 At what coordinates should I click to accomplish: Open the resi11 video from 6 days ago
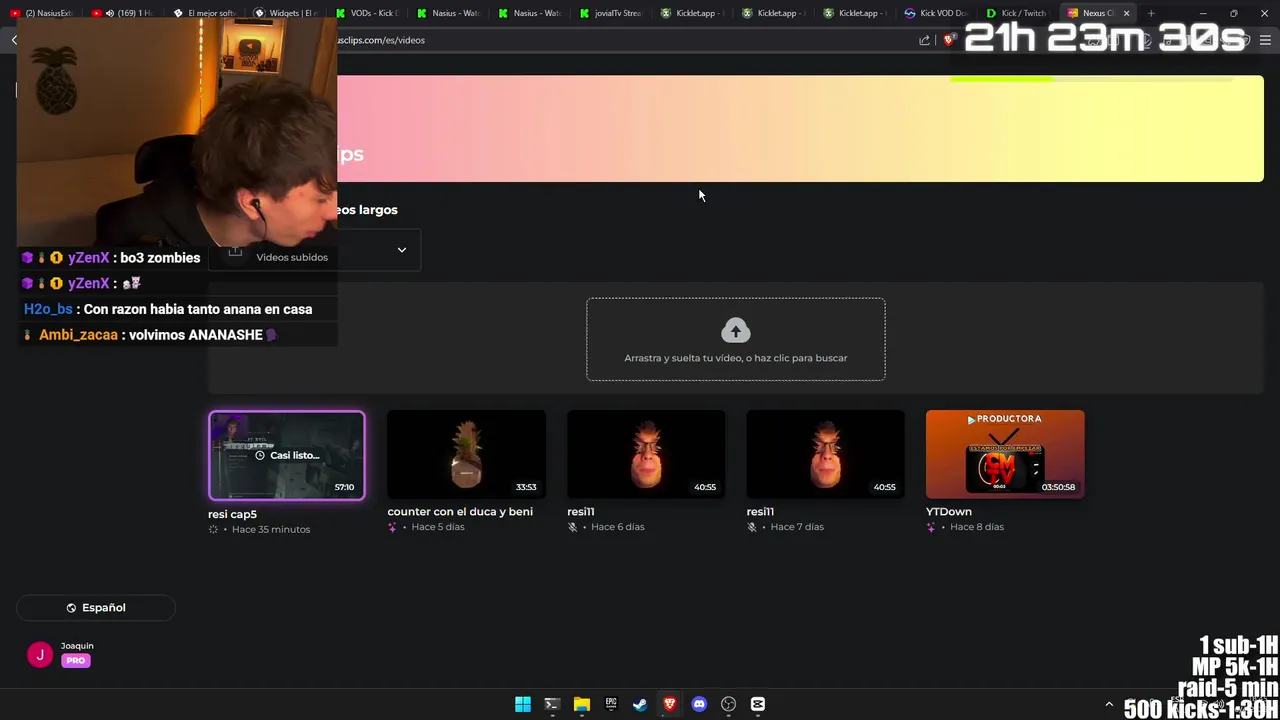646,454
